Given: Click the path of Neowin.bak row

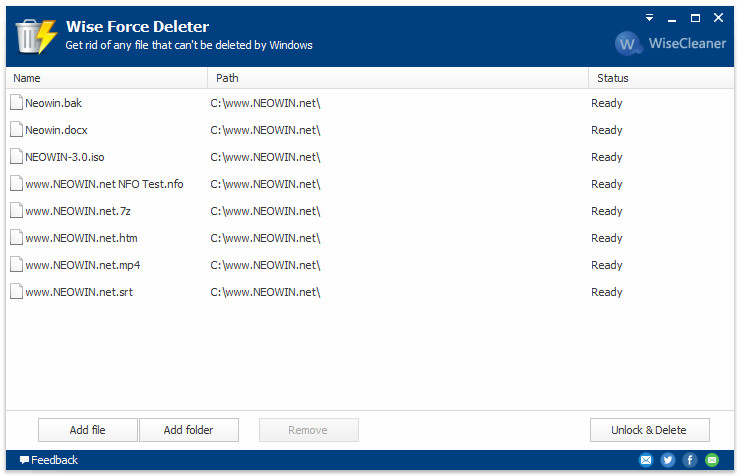Looking at the screenshot, I should (265, 103).
